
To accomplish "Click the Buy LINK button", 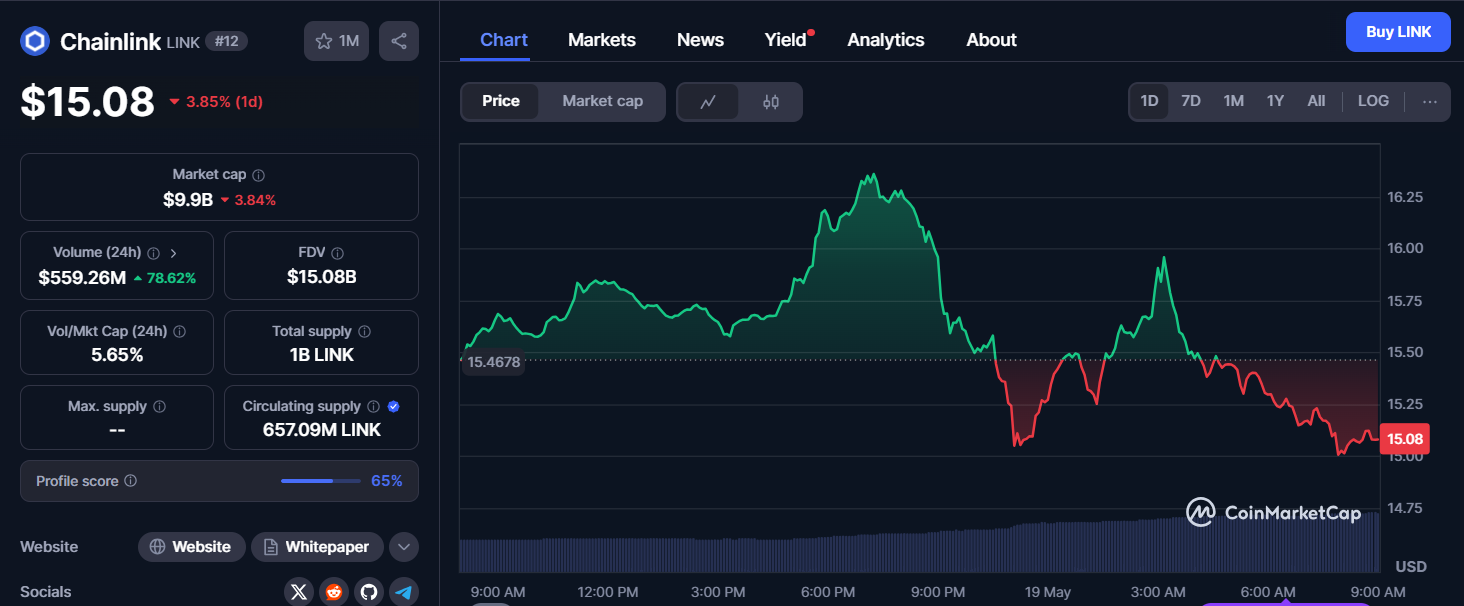I will (1398, 32).
